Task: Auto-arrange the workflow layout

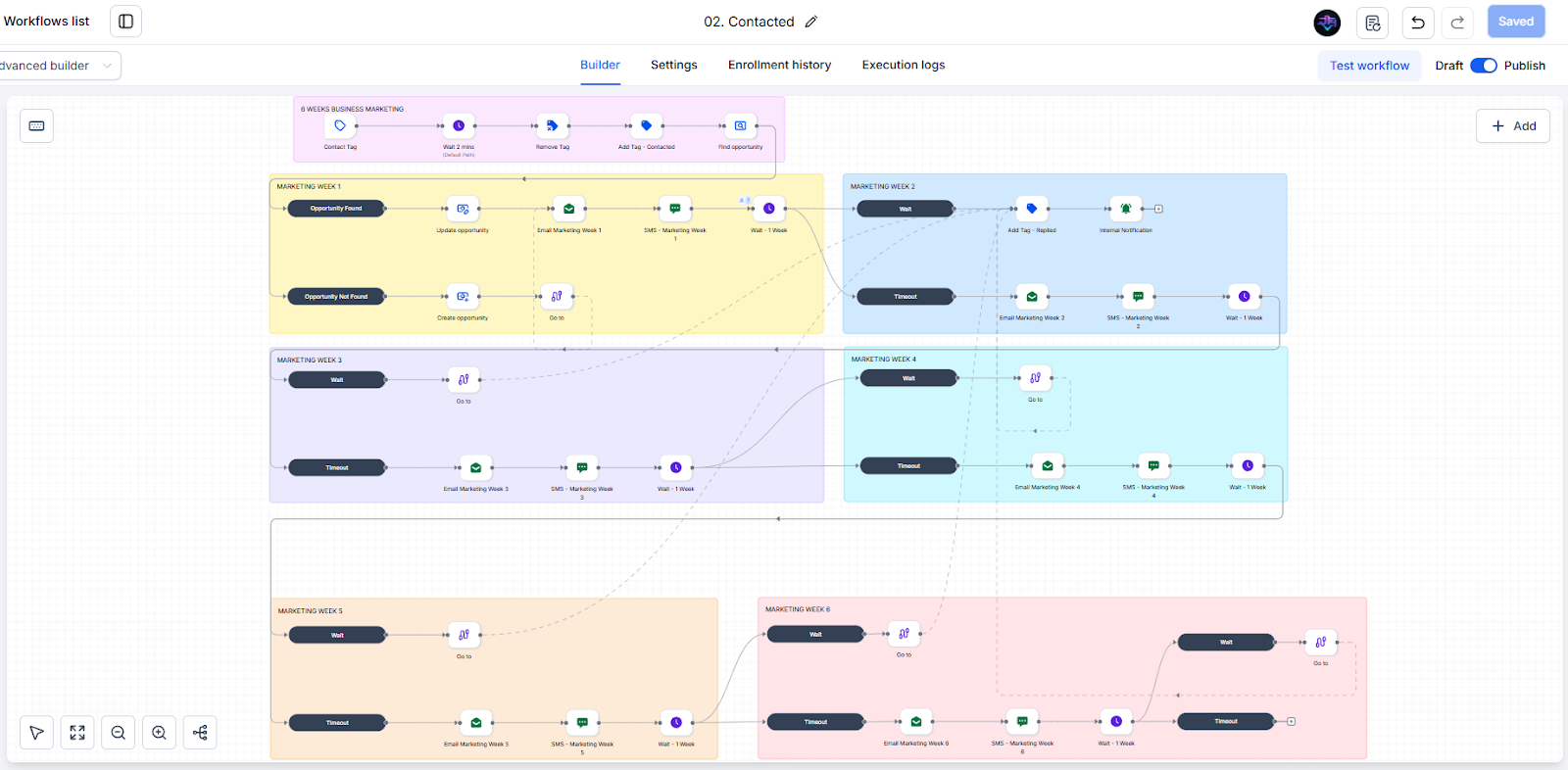Action: pos(200,733)
